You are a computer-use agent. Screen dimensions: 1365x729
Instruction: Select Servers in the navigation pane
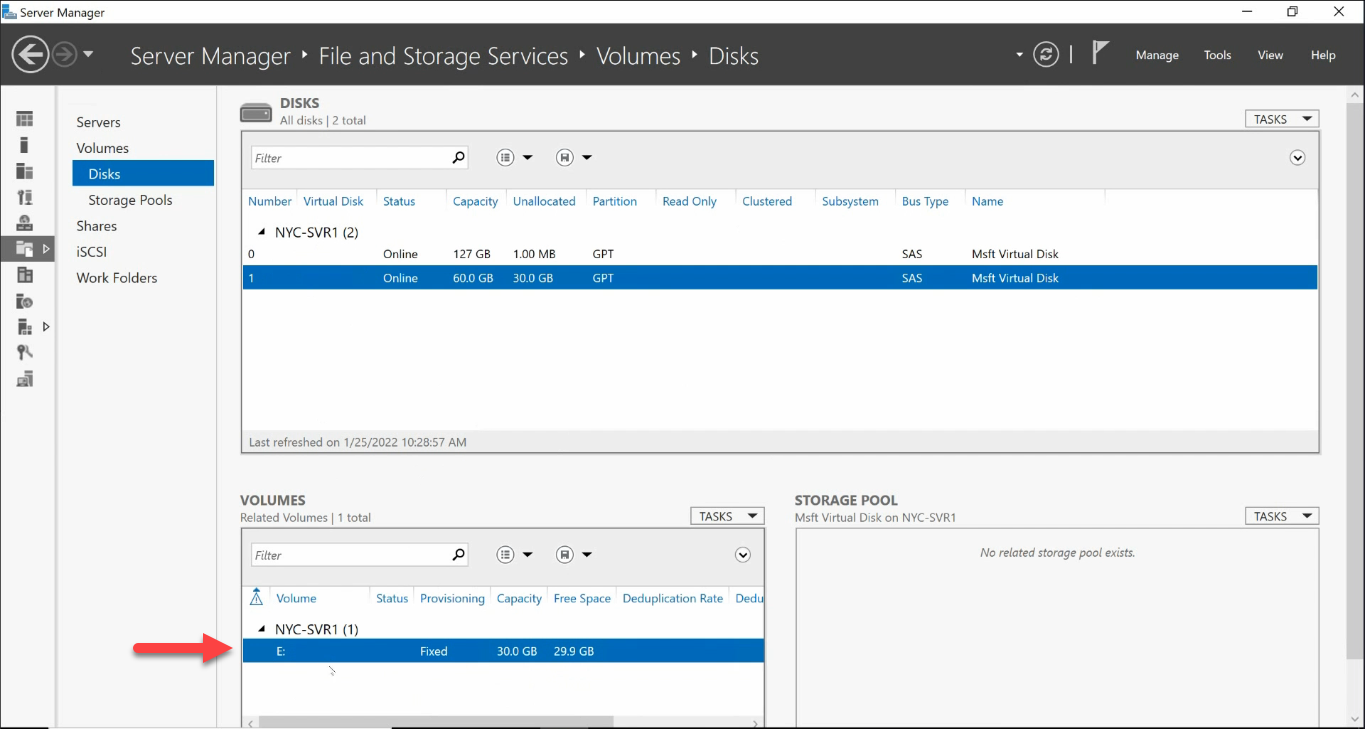point(99,122)
